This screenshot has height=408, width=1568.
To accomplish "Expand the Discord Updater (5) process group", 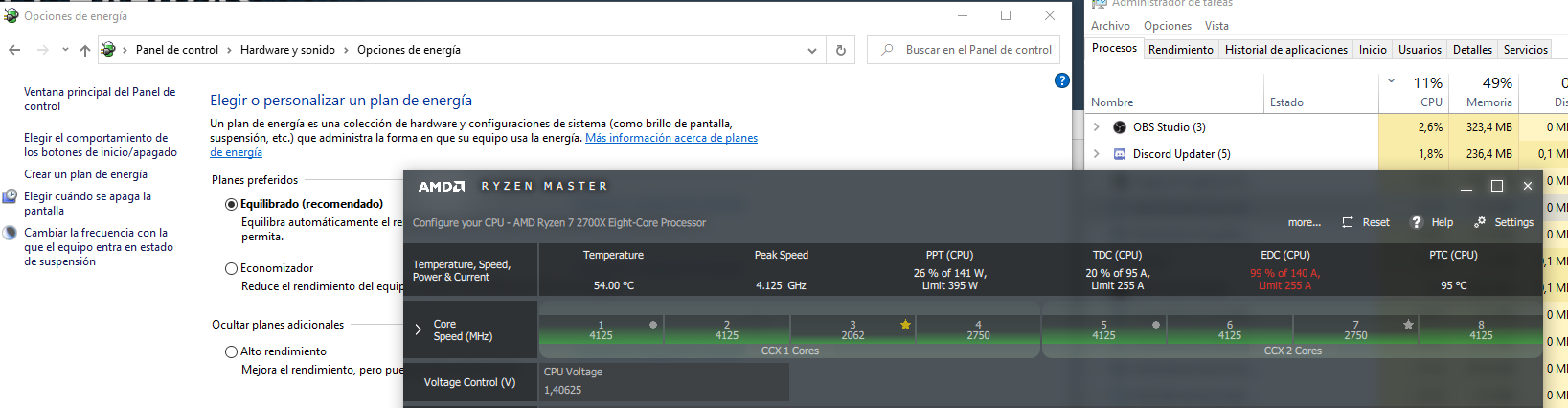I will (1097, 153).
